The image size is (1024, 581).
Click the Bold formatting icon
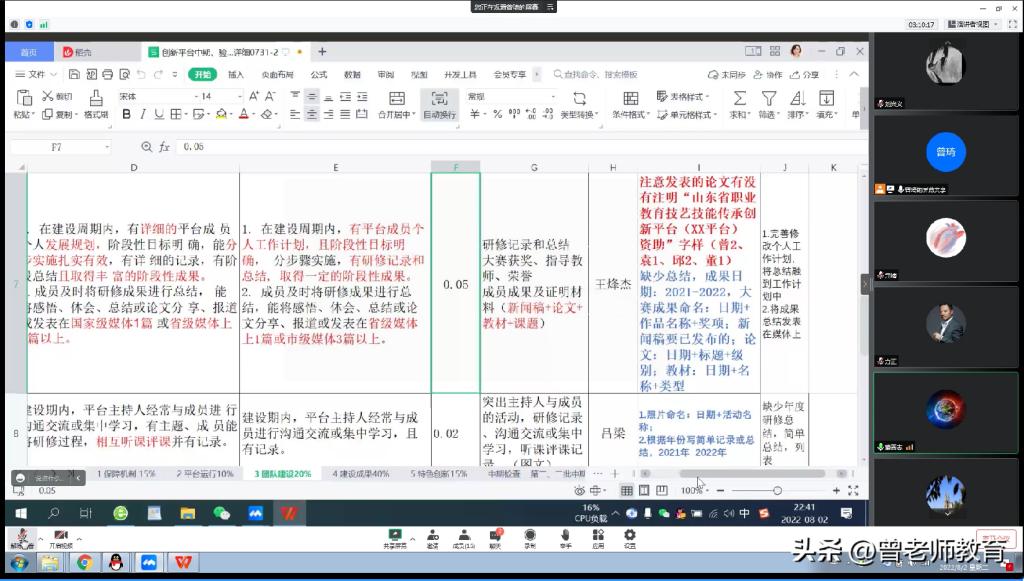click(127, 115)
